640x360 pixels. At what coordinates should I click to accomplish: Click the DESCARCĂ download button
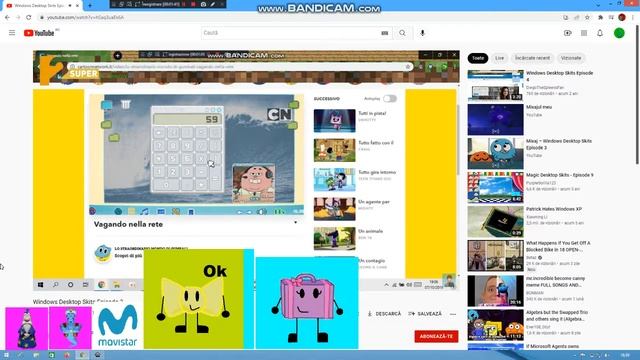click(x=384, y=314)
